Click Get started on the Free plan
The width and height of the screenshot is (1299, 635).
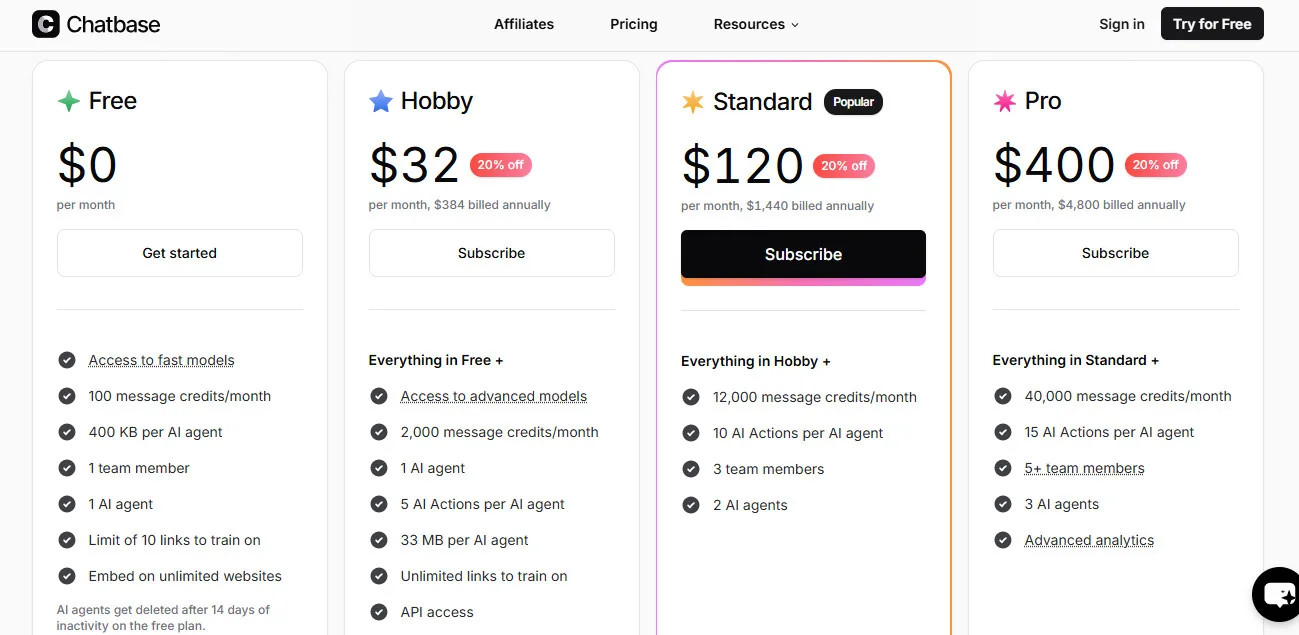[179, 253]
